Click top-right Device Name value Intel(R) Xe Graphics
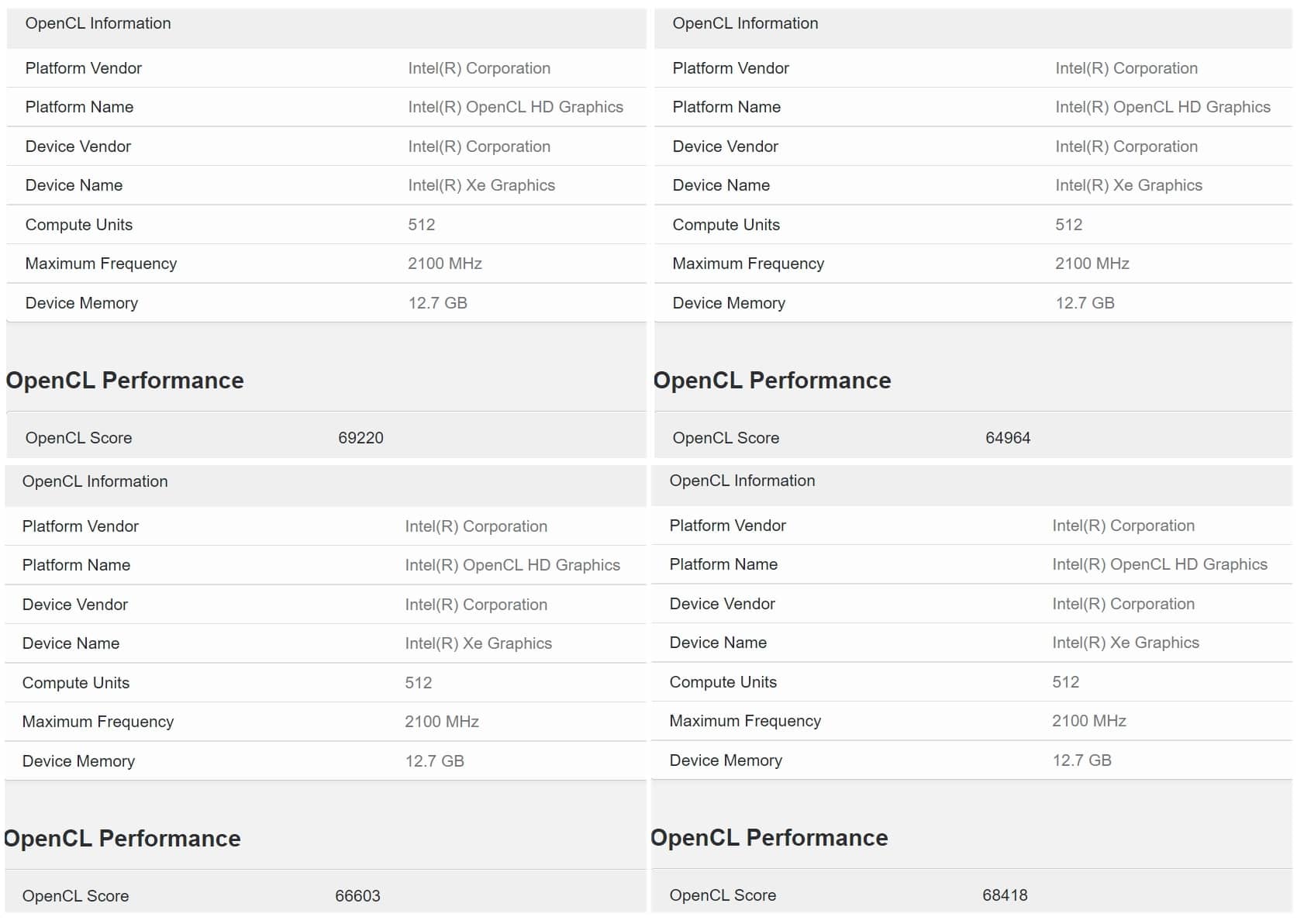 coord(1129,185)
